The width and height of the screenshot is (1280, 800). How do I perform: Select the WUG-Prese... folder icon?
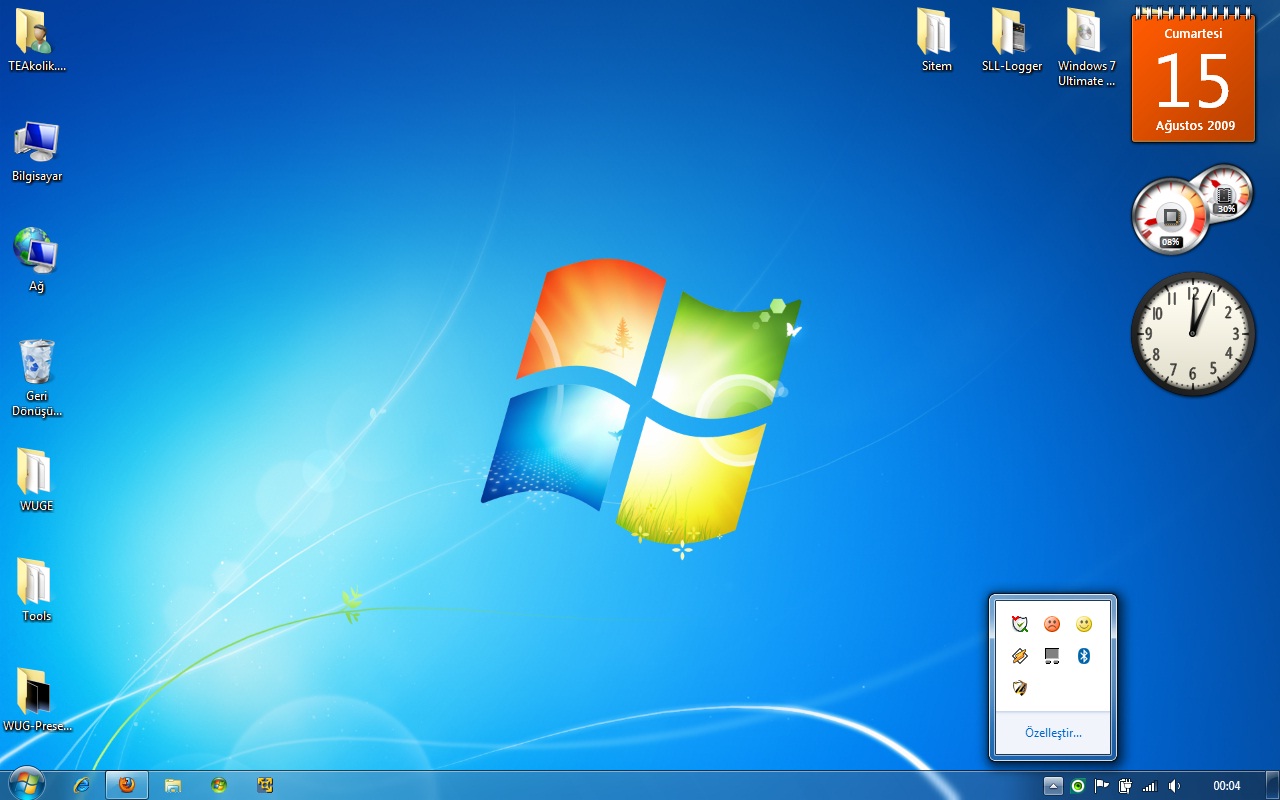click(x=37, y=701)
